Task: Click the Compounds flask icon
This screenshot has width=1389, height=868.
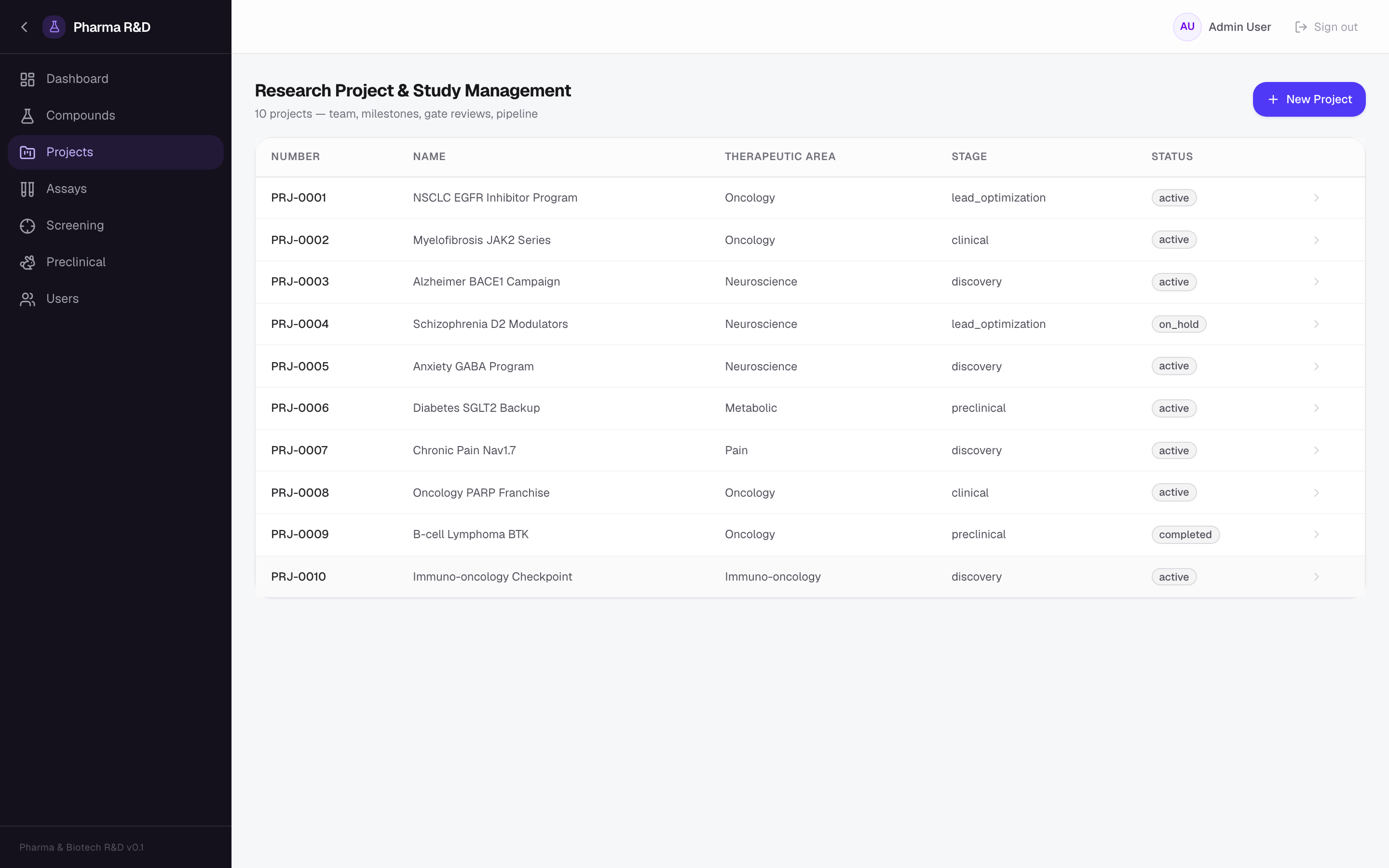Action: tap(27, 116)
